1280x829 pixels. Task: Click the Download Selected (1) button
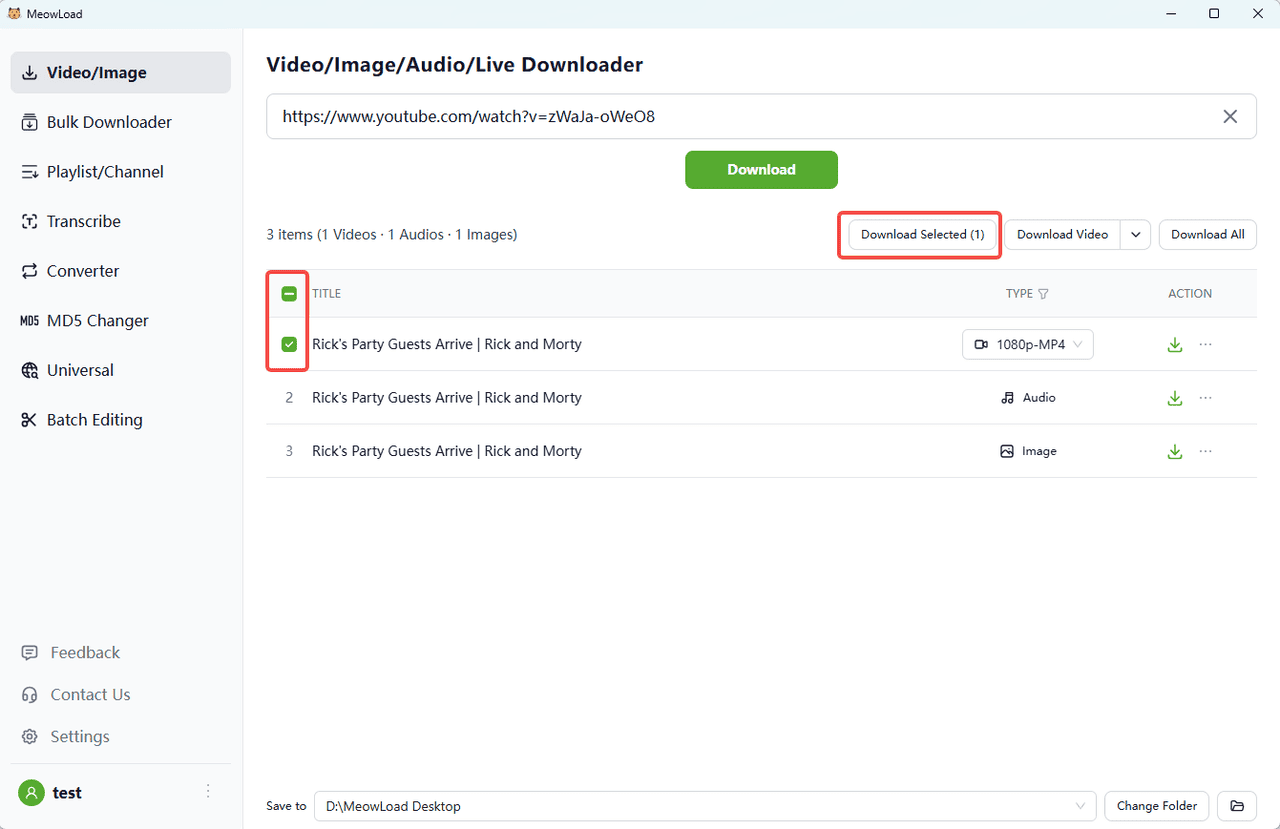point(922,234)
